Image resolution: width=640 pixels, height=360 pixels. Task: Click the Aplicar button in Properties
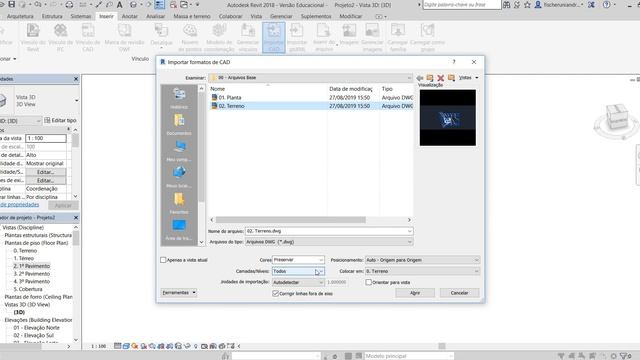point(63,205)
